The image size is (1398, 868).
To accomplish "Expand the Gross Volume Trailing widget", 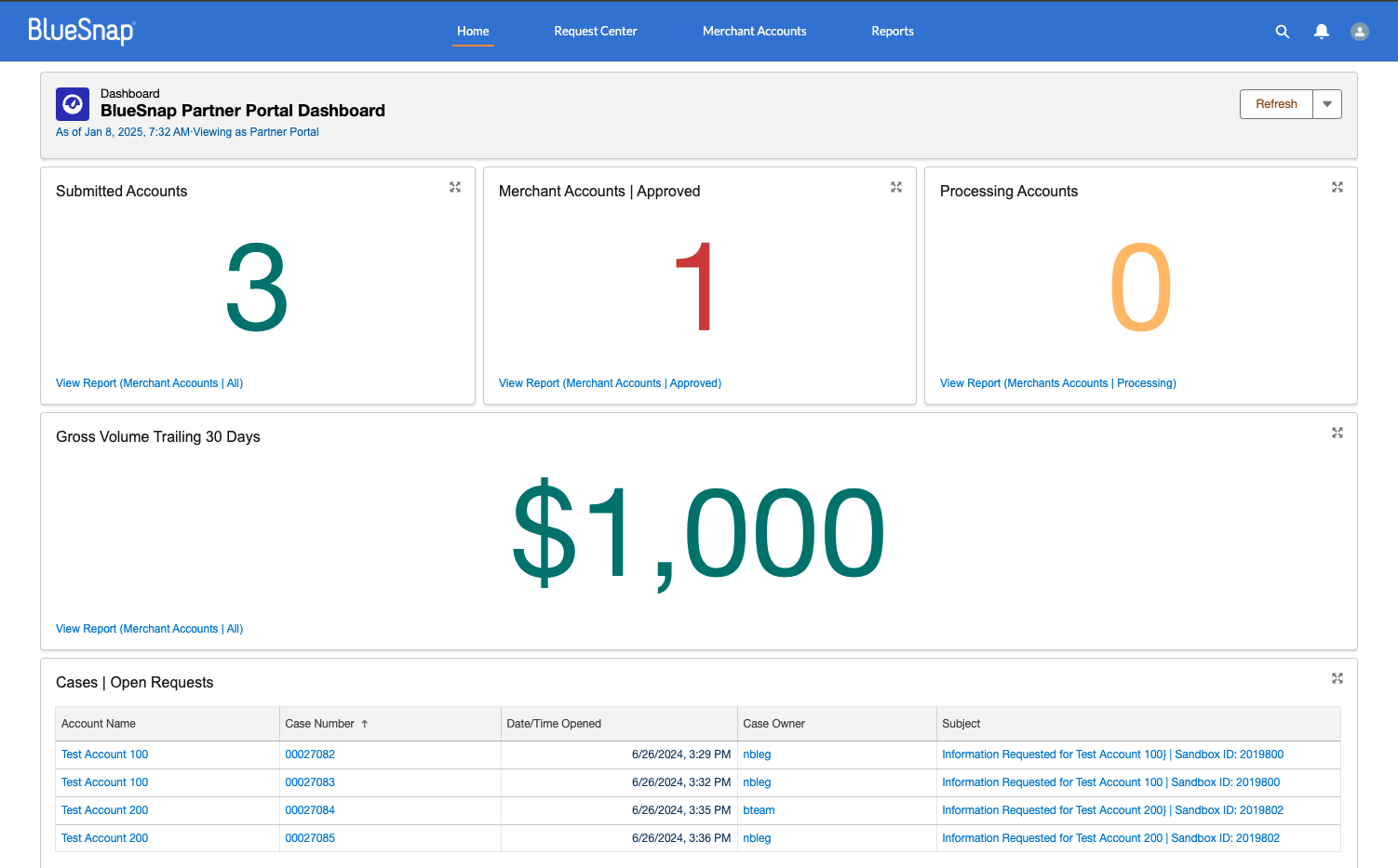I will [x=1338, y=433].
